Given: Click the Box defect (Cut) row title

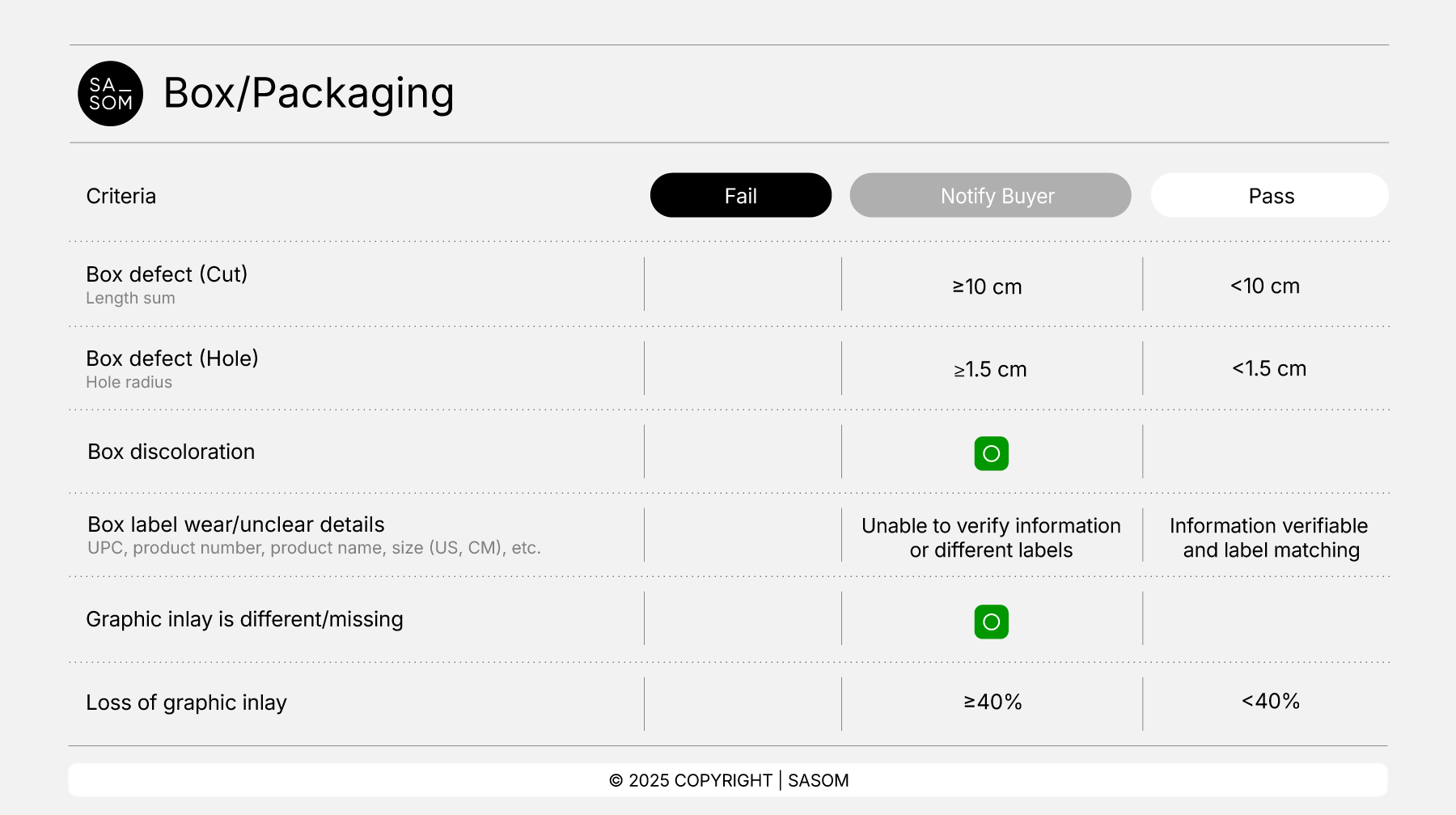Looking at the screenshot, I should 167,274.
